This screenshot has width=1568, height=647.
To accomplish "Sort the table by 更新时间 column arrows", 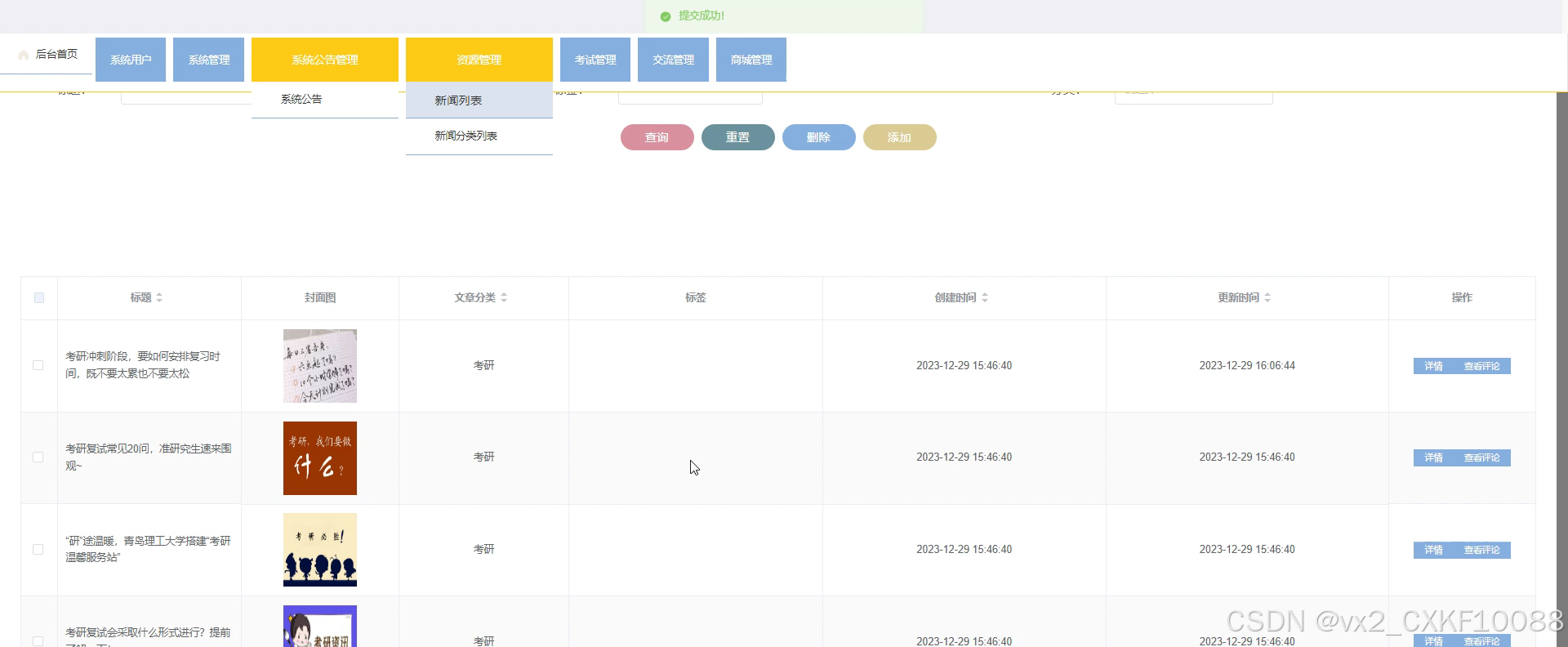I will click(x=1267, y=297).
